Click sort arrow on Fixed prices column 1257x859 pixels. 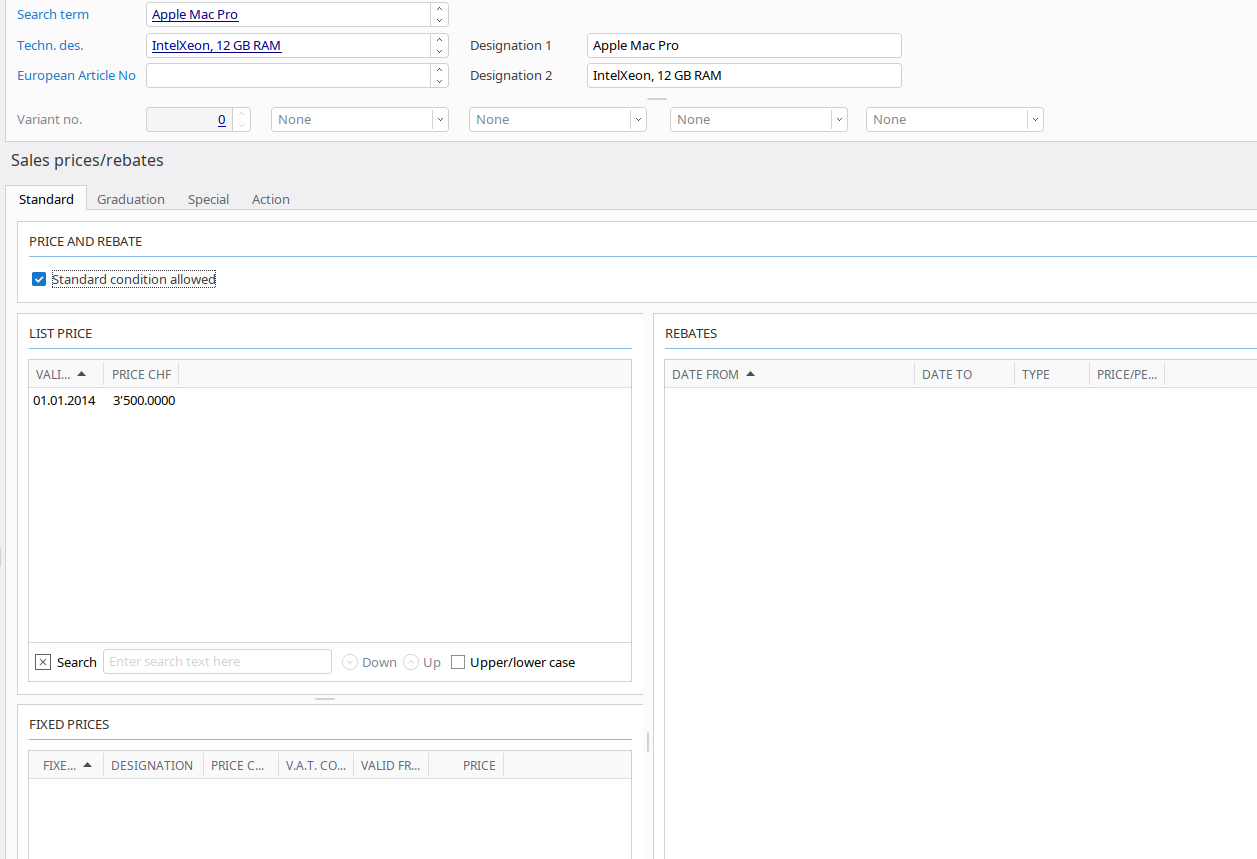[88, 765]
